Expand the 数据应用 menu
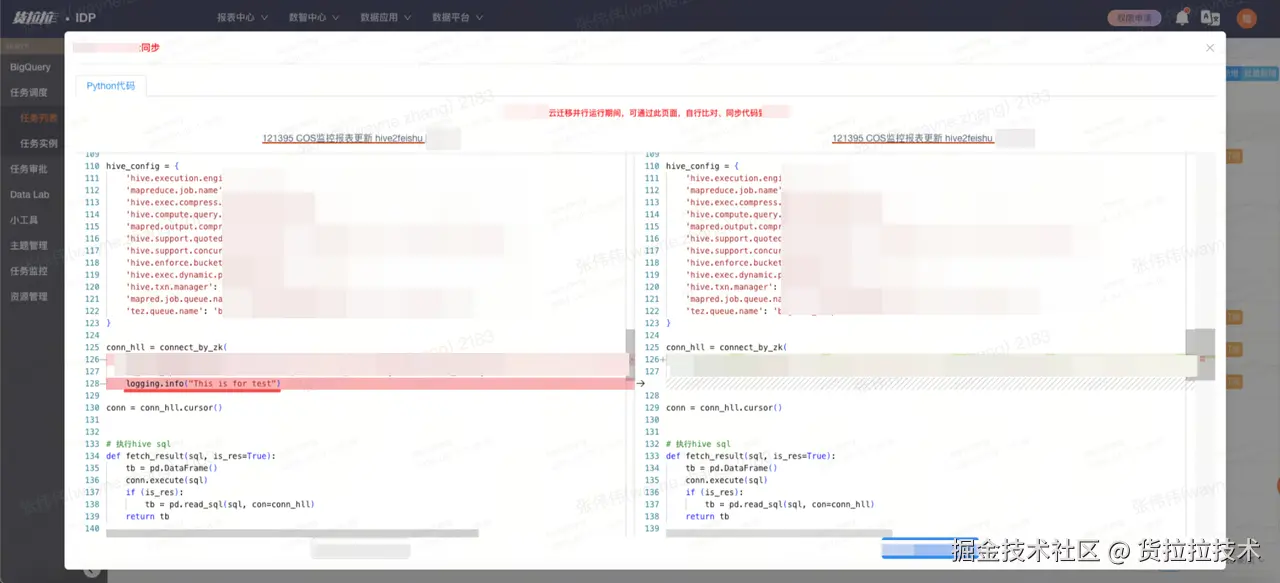Image resolution: width=1280 pixels, height=583 pixels. pyautogui.click(x=385, y=17)
